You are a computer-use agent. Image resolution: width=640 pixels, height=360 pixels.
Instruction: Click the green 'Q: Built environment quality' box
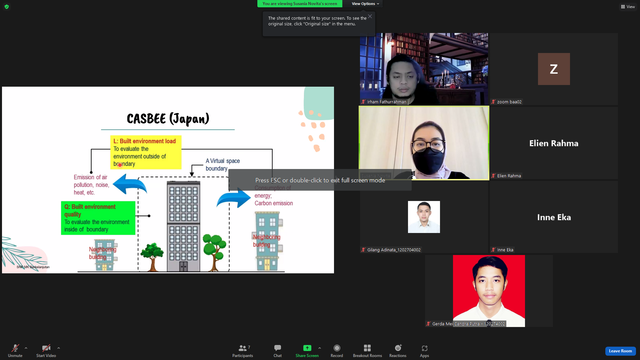98,218
